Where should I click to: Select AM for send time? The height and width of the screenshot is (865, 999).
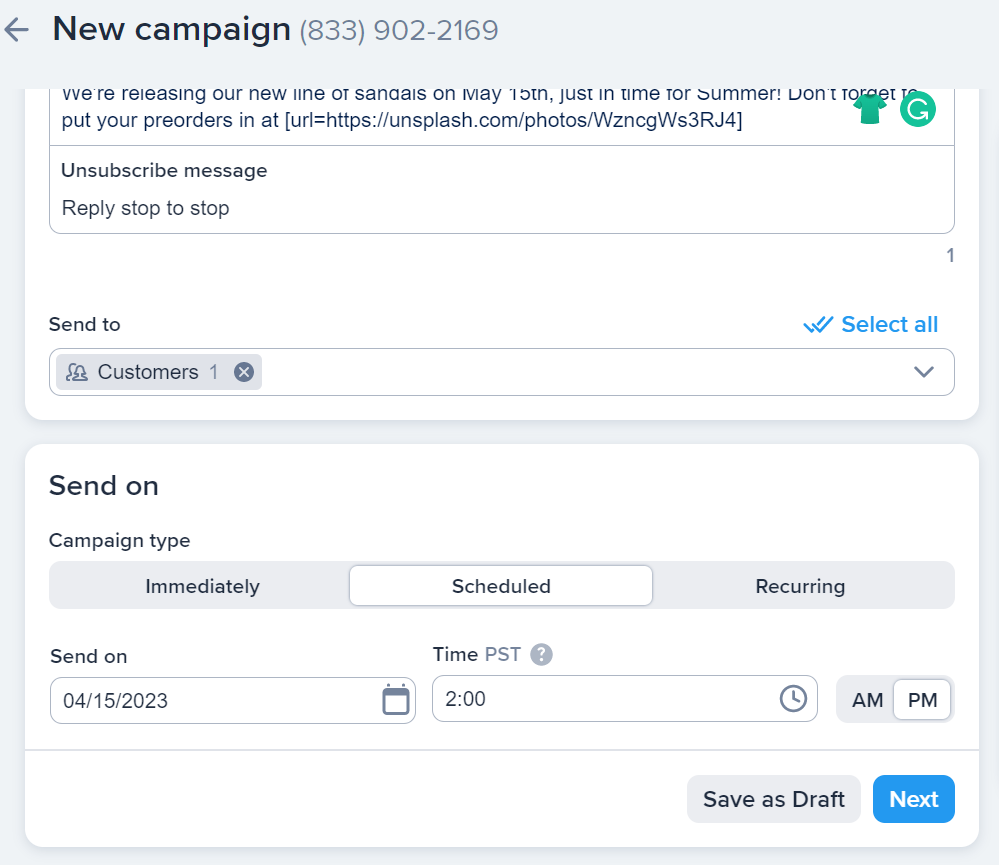coord(867,700)
